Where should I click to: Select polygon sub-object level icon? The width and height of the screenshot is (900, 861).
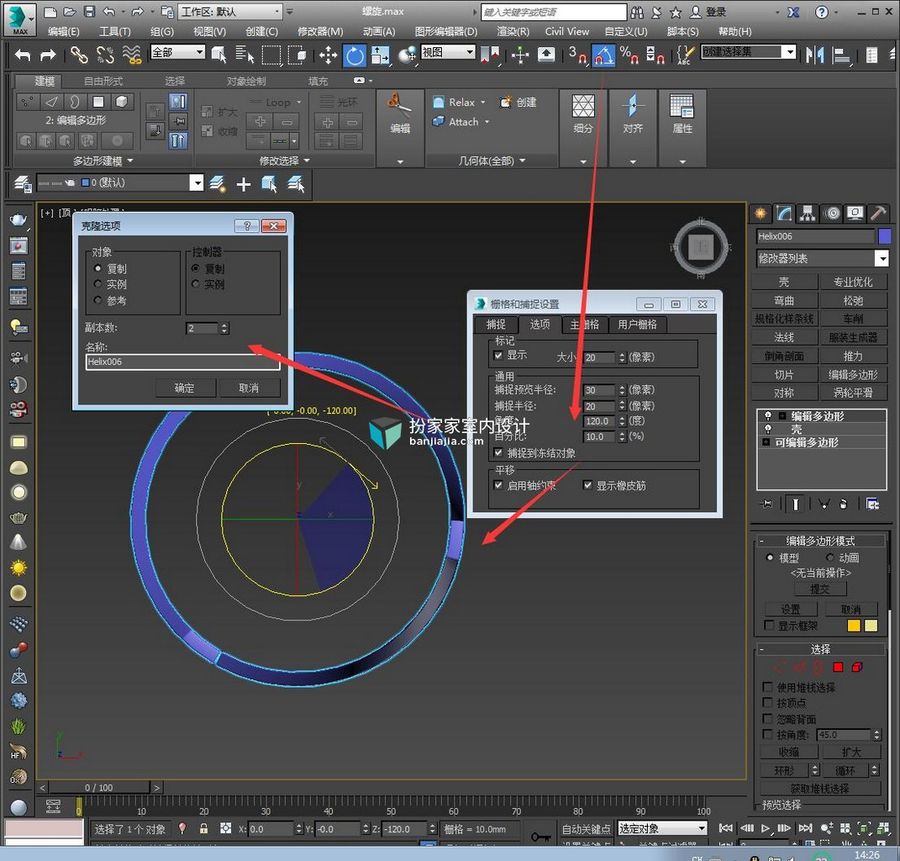837,667
